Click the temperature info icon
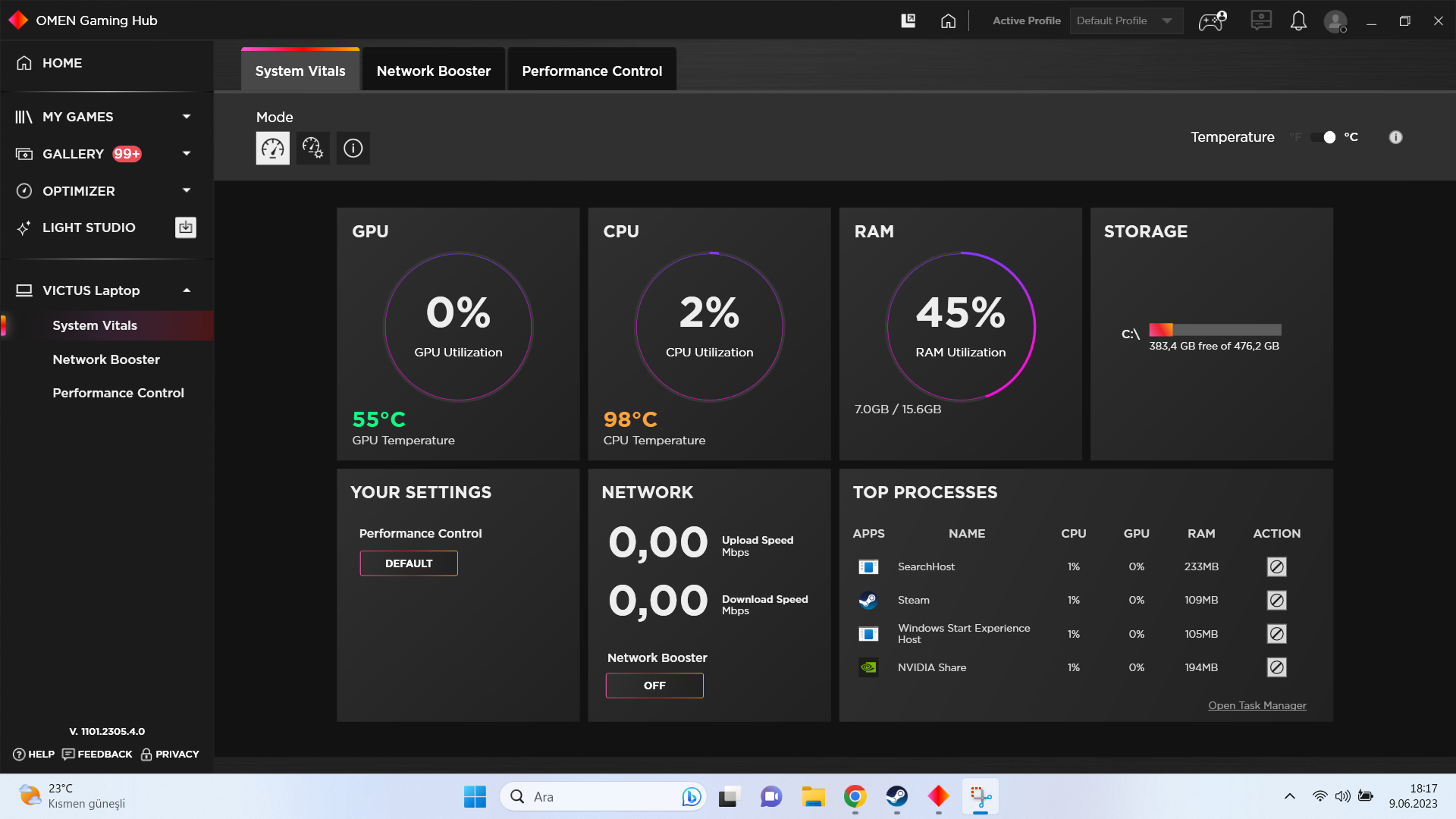The width and height of the screenshot is (1456, 819). click(1395, 137)
